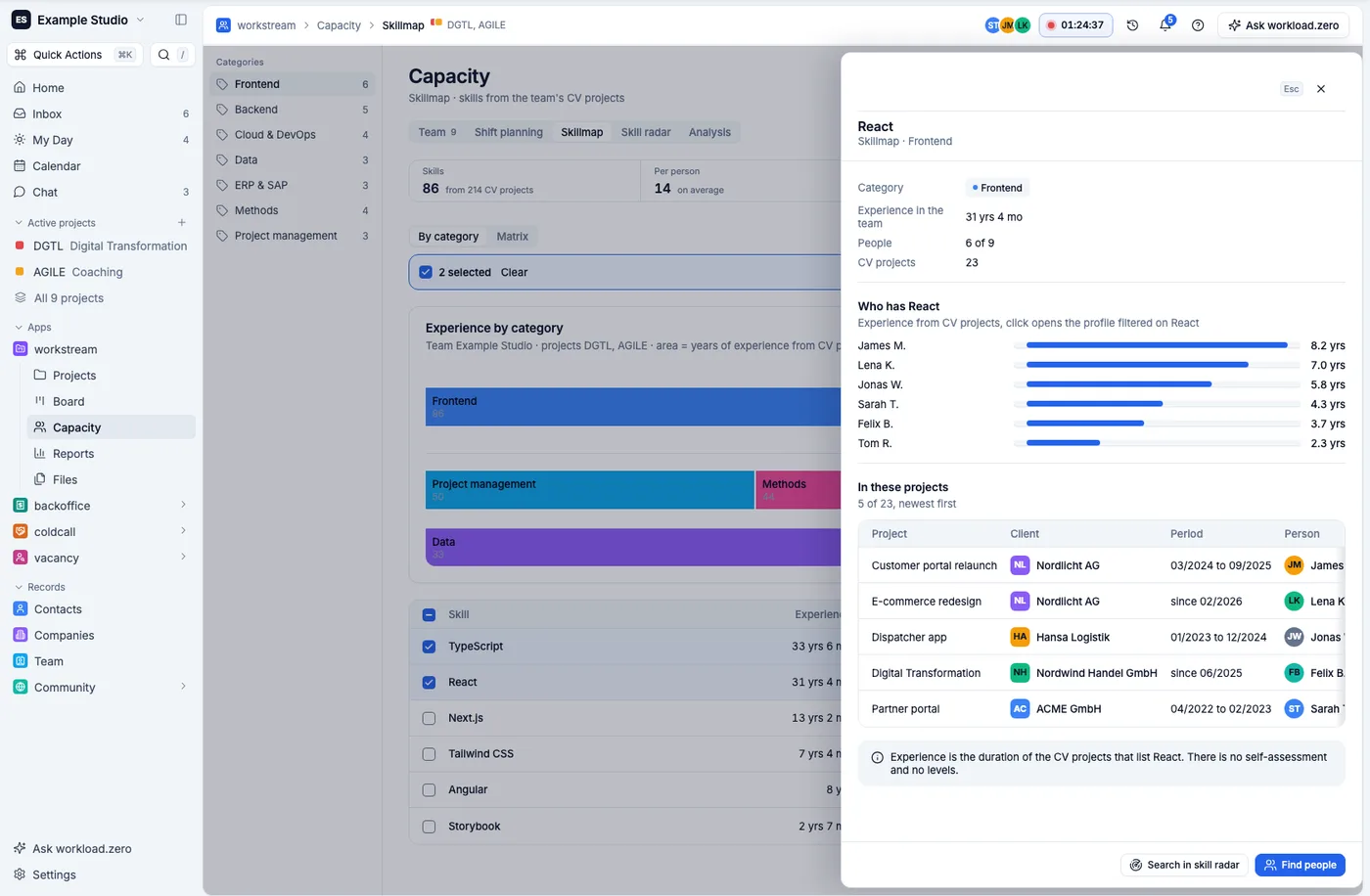Open the coldcall app icon

tap(21, 532)
